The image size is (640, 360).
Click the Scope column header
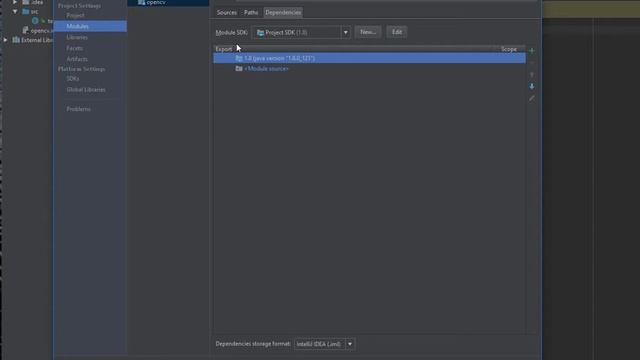[x=509, y=49]
